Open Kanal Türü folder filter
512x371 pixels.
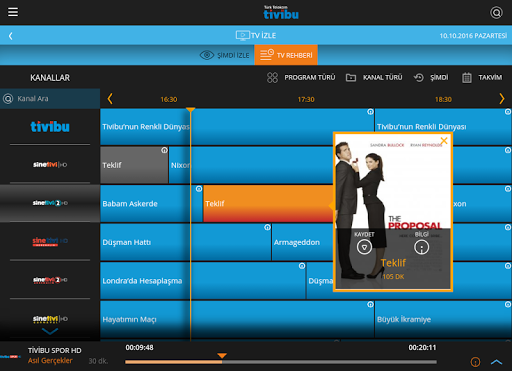coord(351,78)
